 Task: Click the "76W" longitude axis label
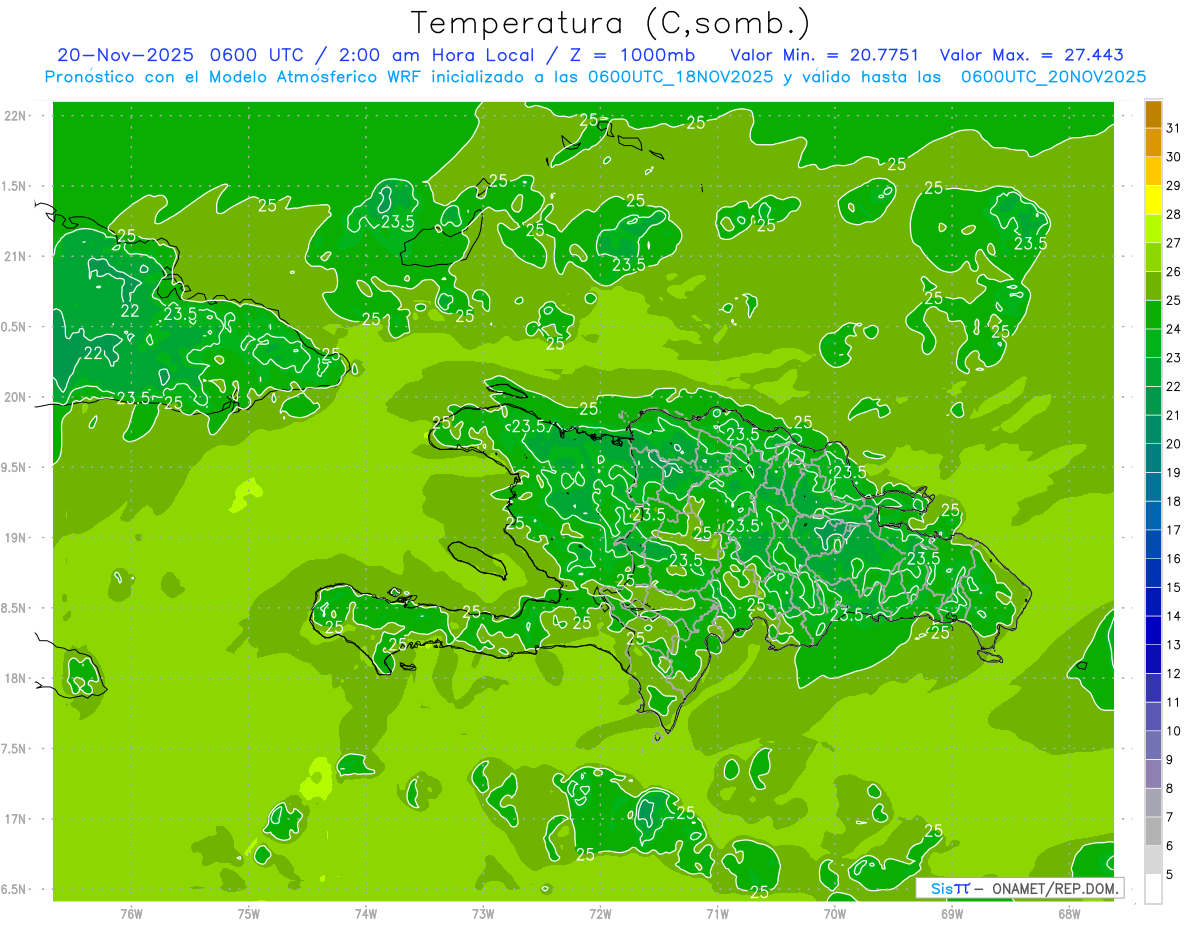131,914
